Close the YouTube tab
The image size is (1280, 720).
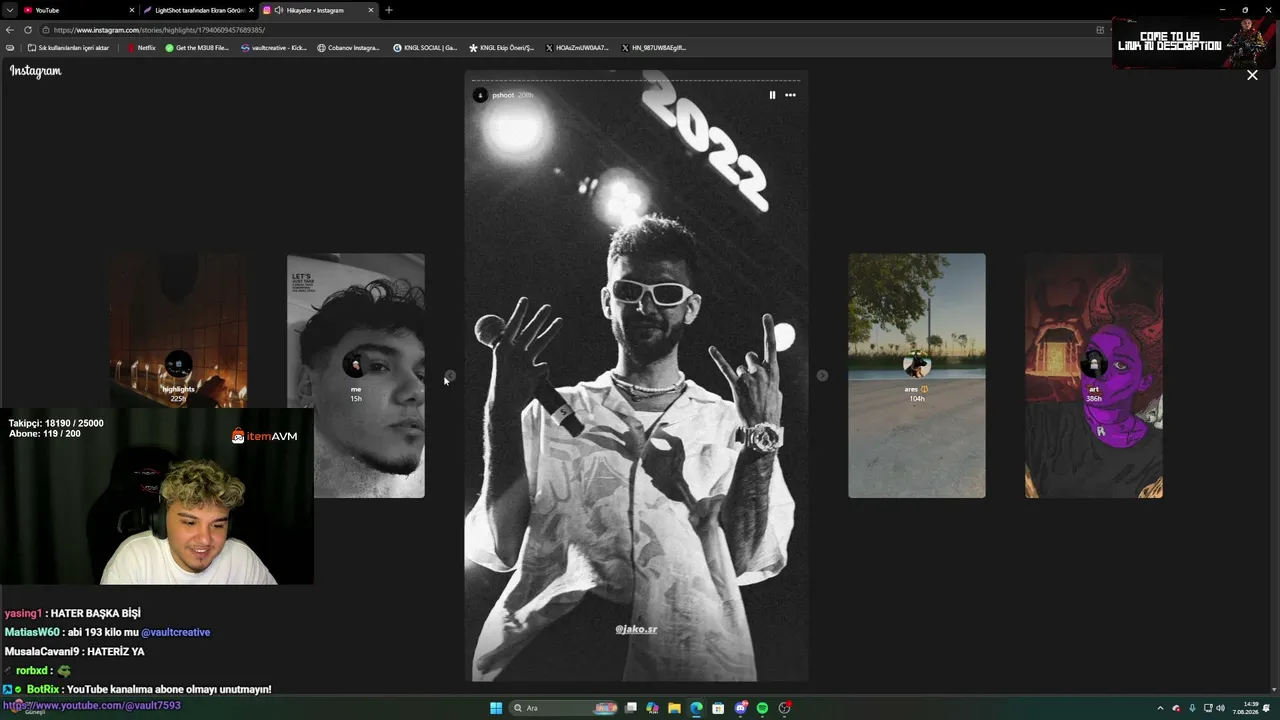[x=131, y=10]
